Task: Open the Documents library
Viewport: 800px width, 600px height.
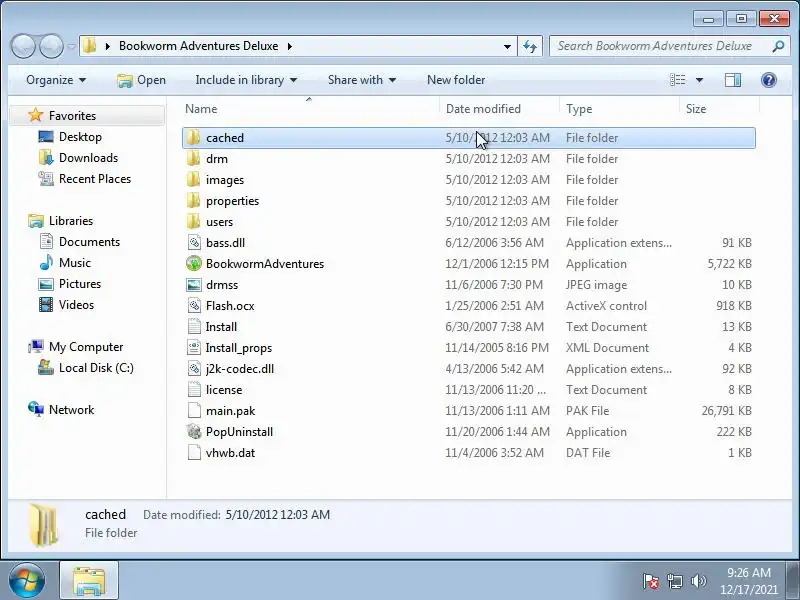Action: [89, 242]
